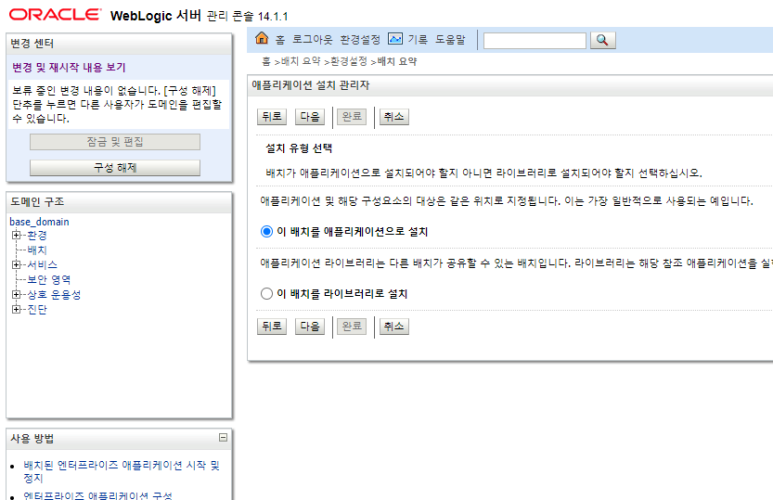Click the 잠금 및 편집 button
Viewport: 773px width, 500px height.
[115, 142]
